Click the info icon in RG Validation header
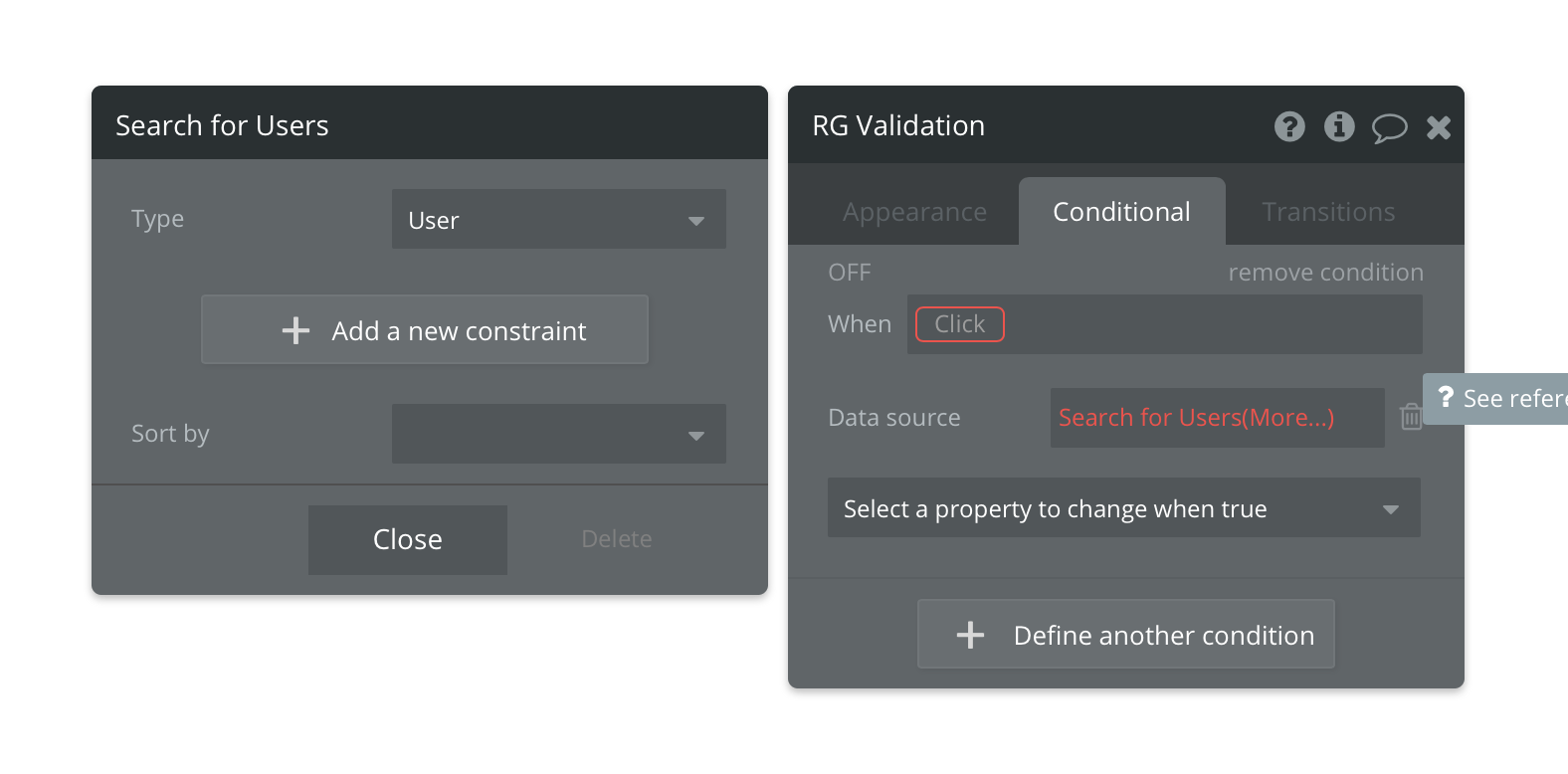Viewport: 1568px width, 774px height. click(x=1339, y=126)
